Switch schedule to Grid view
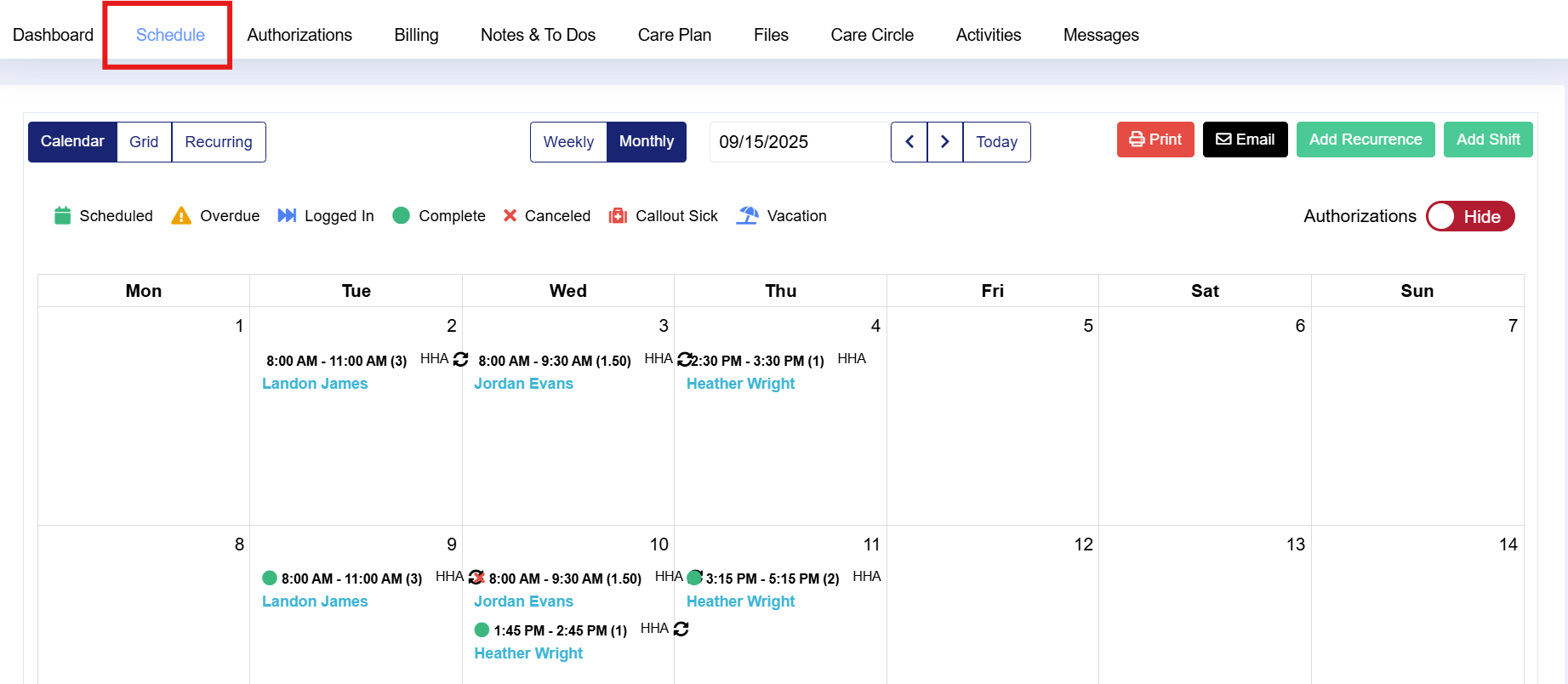Viewport: 1568px width, 684px height. point(144,142)
